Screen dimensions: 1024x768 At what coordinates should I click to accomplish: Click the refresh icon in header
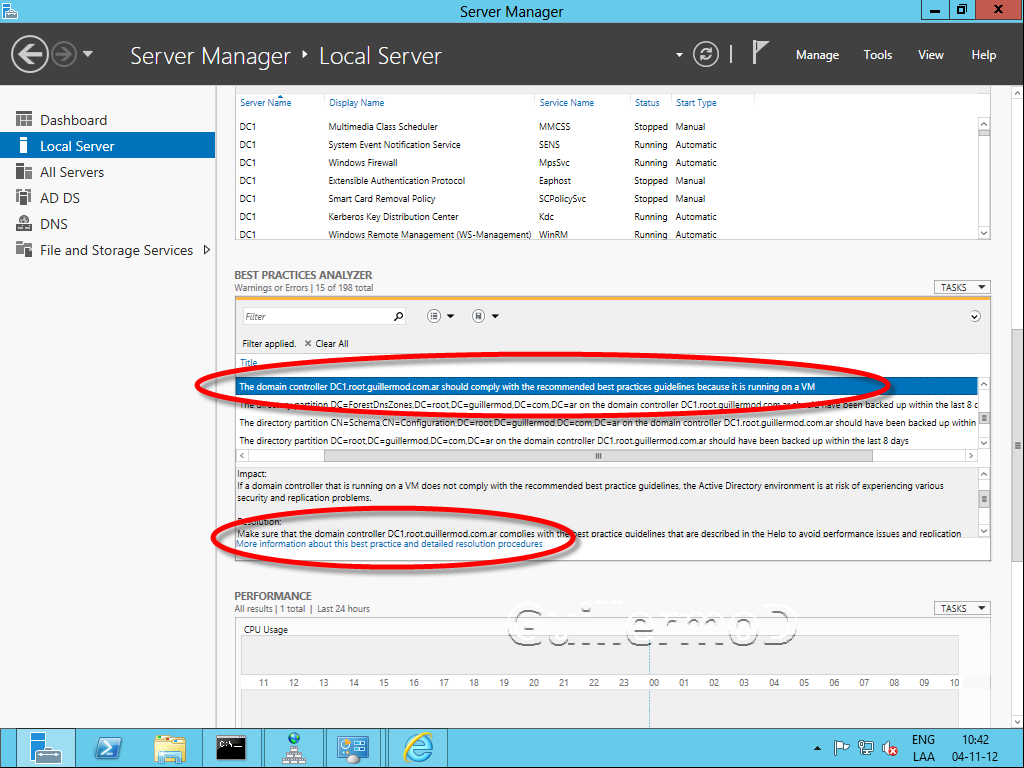pyautogui.click(x=706, y=55)
